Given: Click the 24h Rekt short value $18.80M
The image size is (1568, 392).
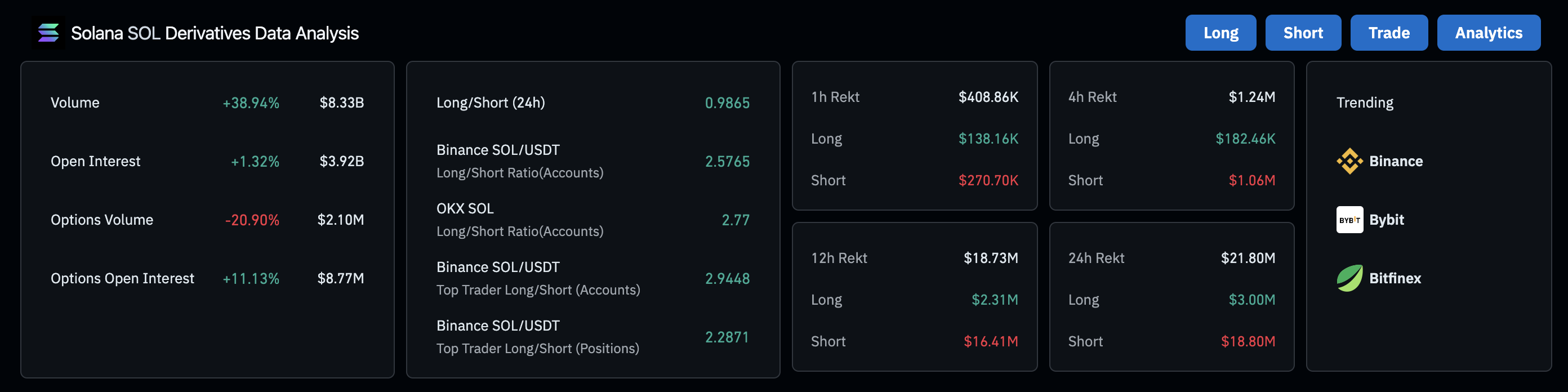Looking at the screenshot, I should tap(1247, 341).
